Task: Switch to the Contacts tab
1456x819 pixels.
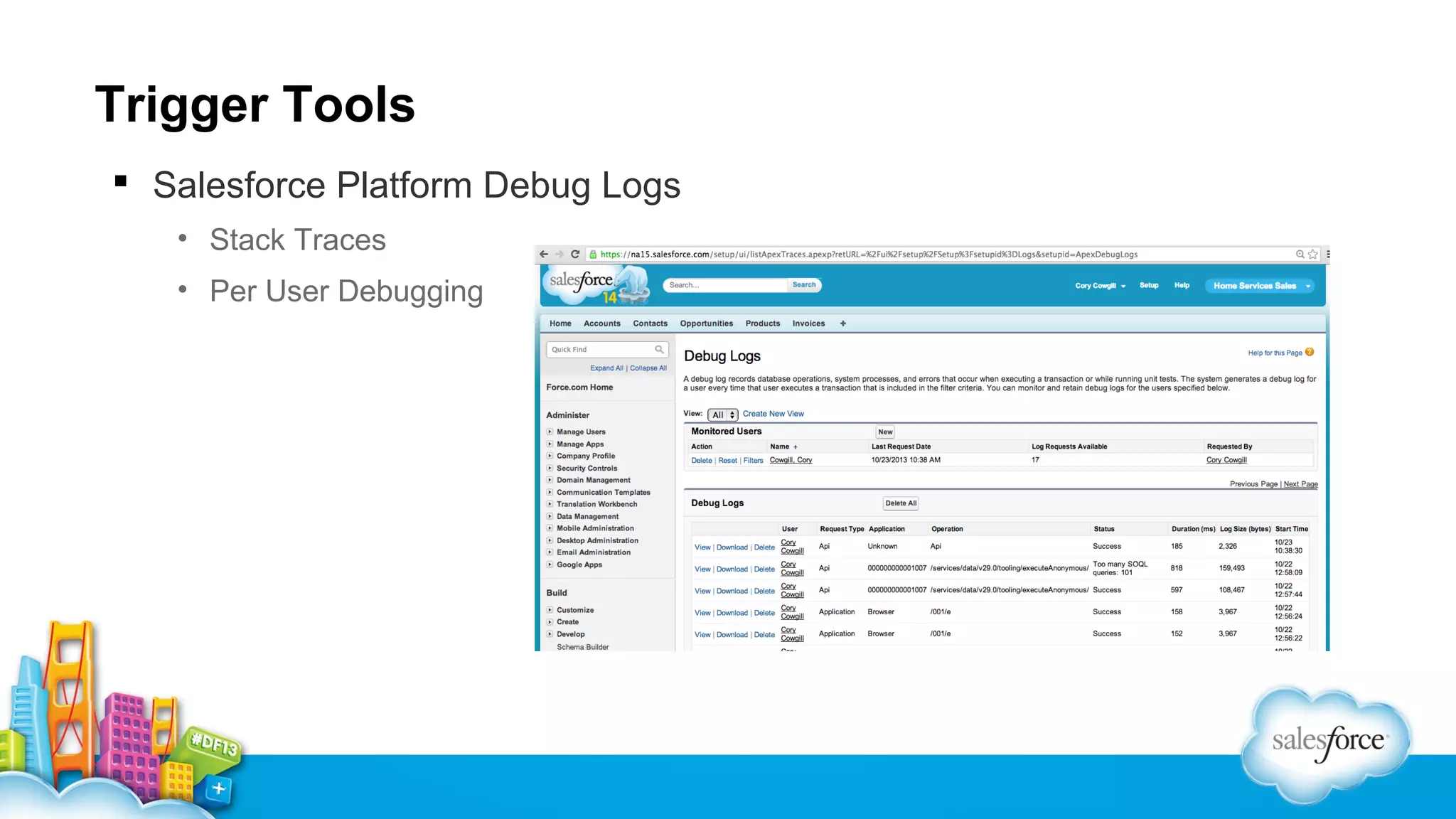Action: pos(651,323)
